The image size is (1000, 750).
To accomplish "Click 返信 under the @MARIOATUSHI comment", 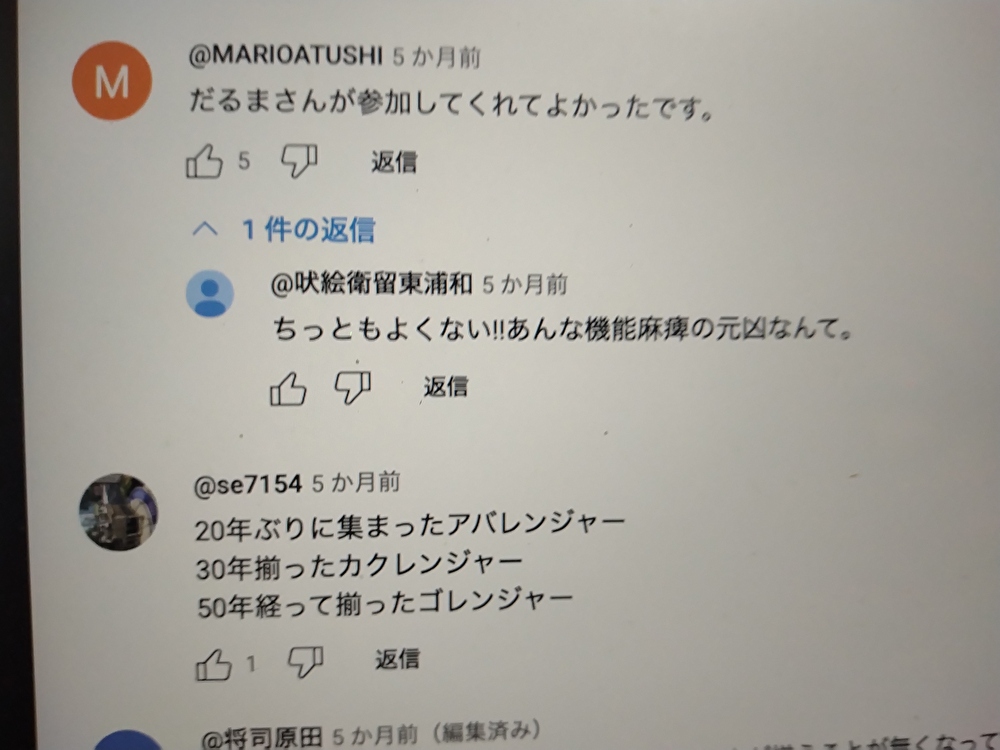I will pos(394,162).
